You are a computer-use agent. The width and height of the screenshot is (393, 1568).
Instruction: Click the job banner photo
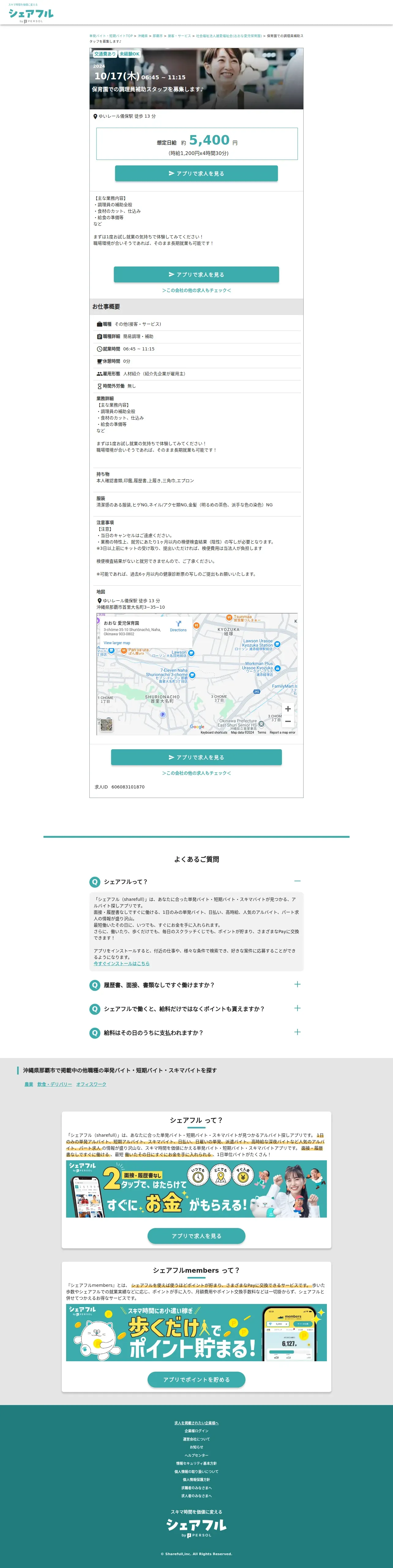pyautogui.click(x=196, y=79)
